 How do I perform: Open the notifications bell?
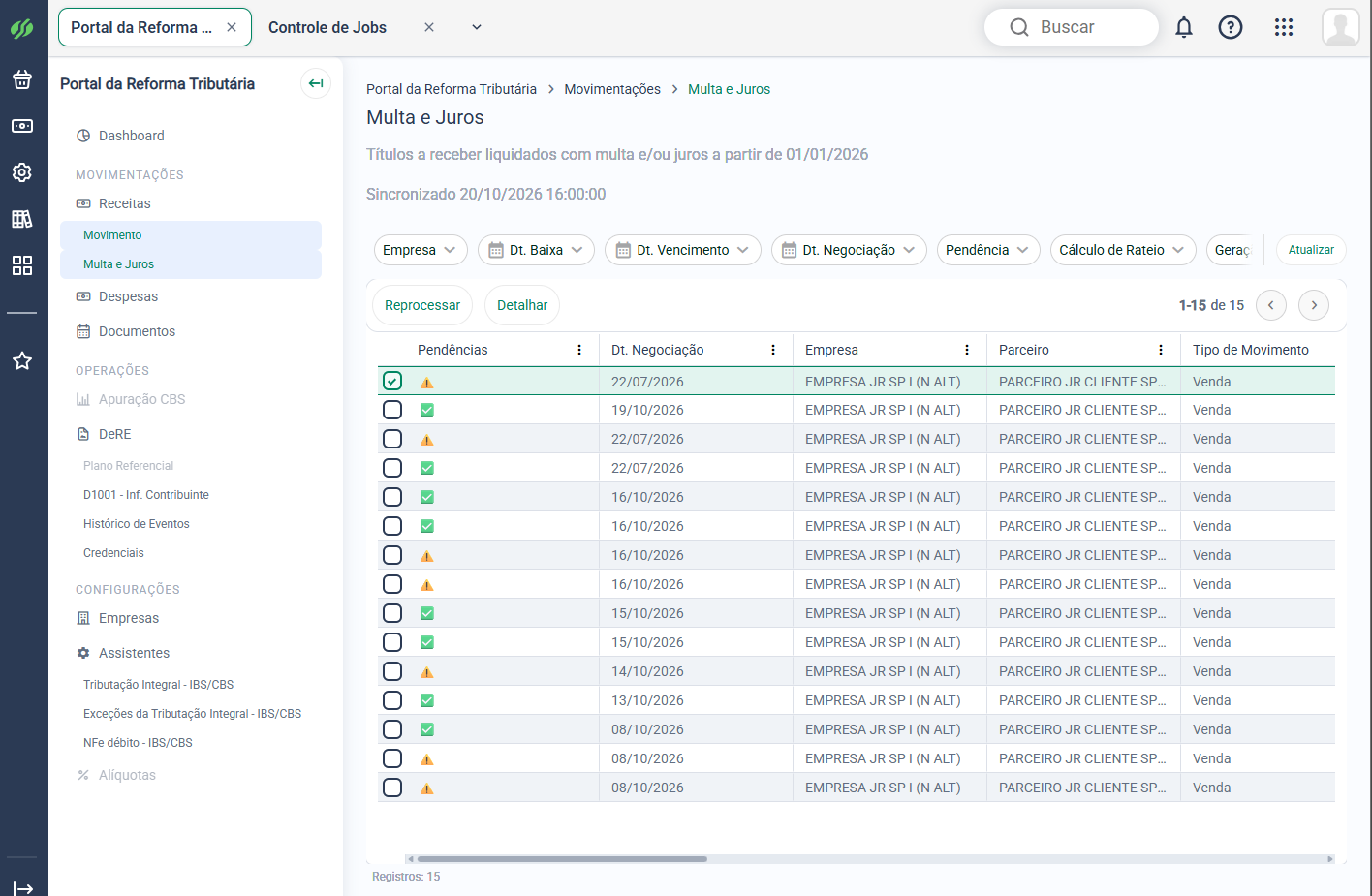pyautogui.click(x=1184, y=27)
